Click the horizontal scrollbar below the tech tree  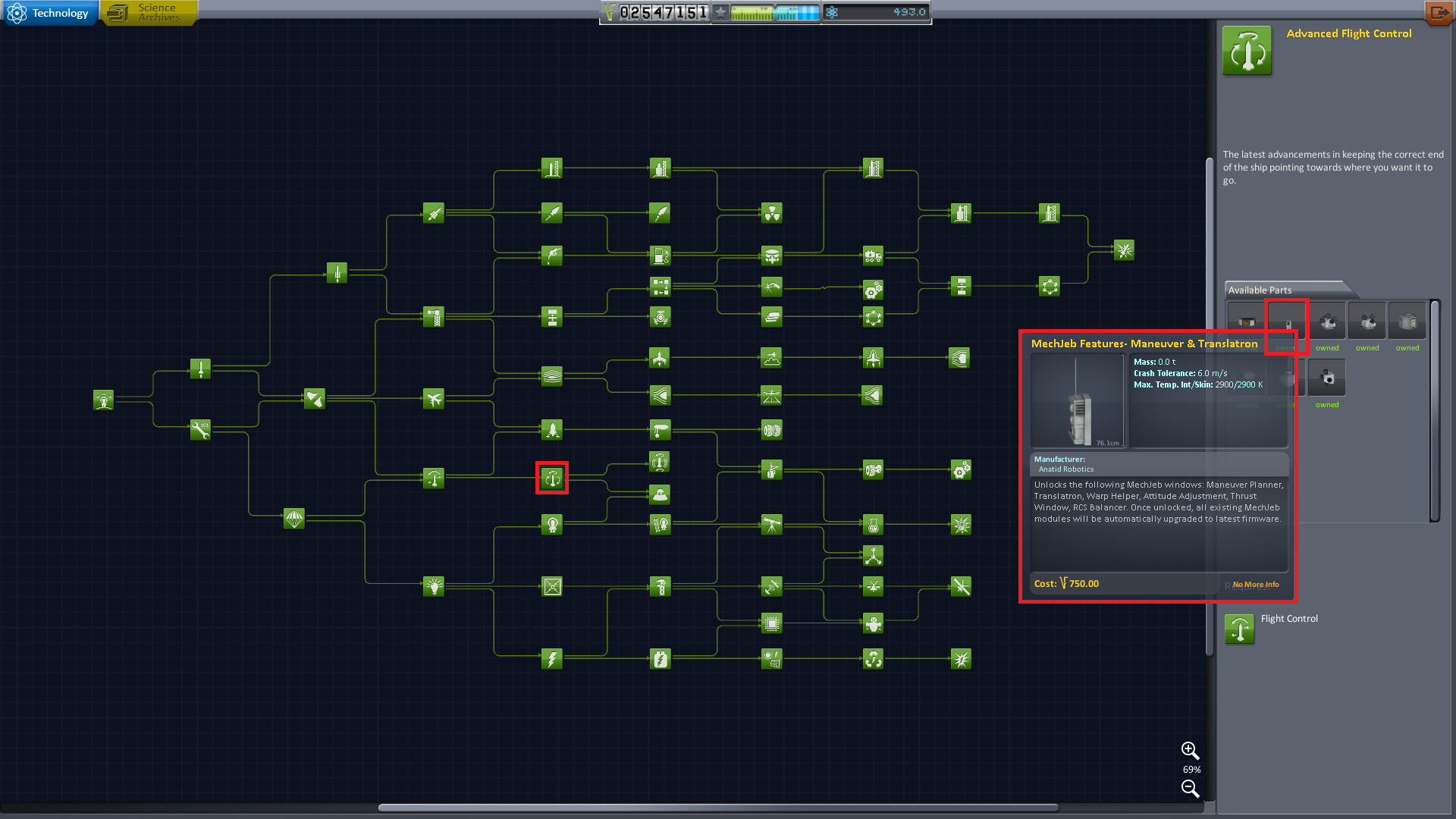click(717, 808)
